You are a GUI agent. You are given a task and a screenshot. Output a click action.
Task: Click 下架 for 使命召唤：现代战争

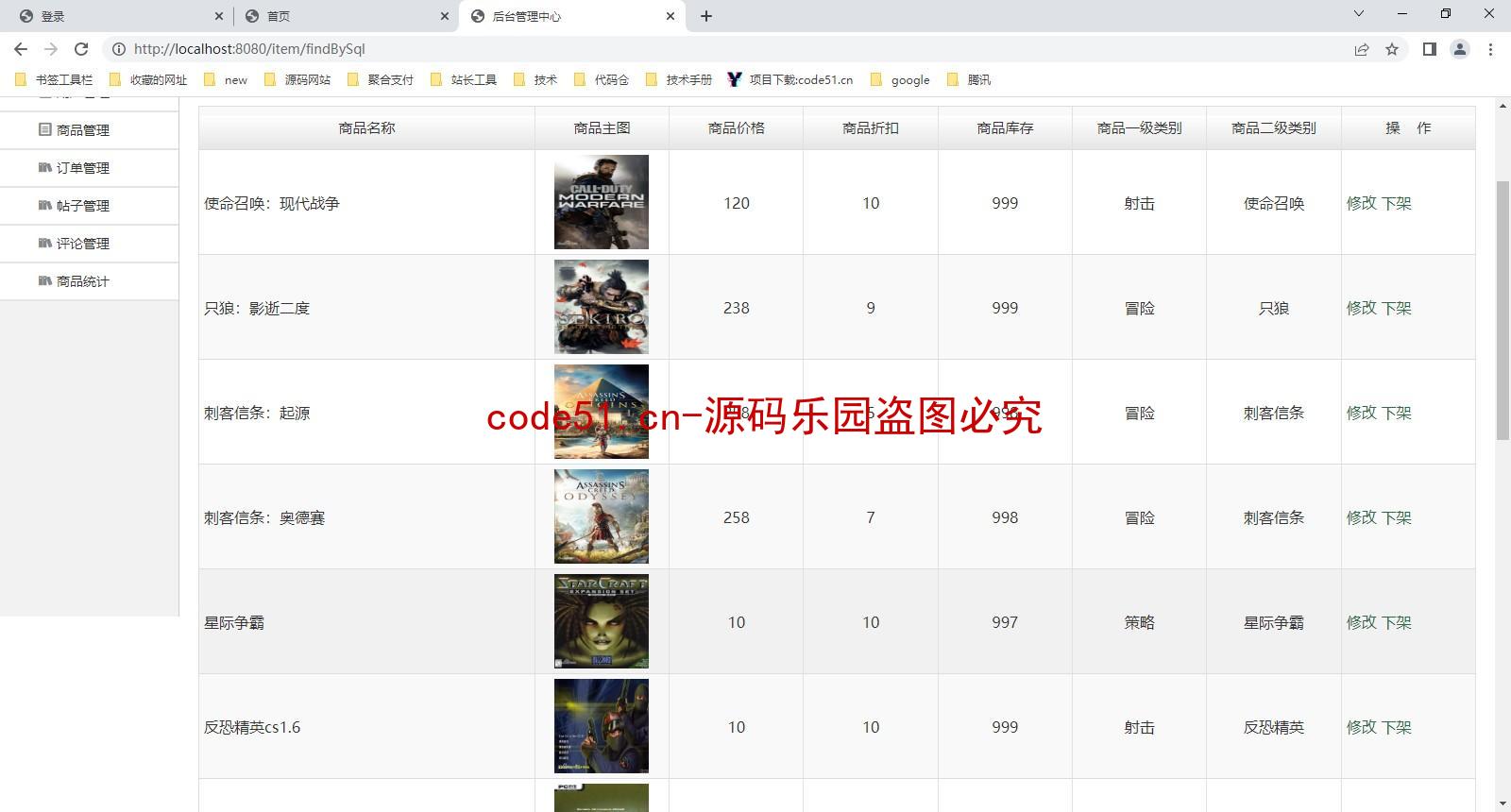1397,203
